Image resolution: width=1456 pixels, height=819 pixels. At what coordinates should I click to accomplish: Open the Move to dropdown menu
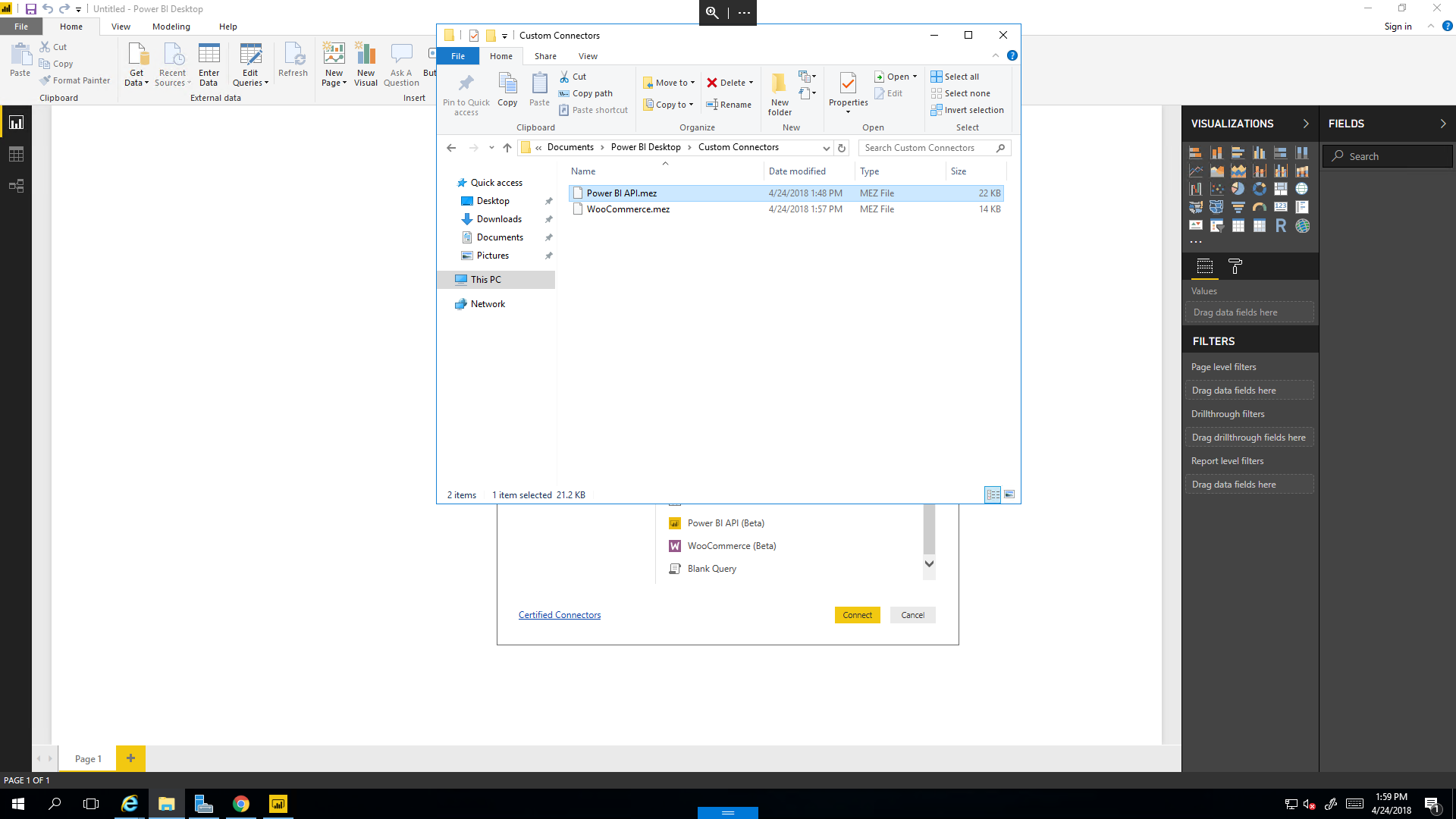click(x=669, y=83)
